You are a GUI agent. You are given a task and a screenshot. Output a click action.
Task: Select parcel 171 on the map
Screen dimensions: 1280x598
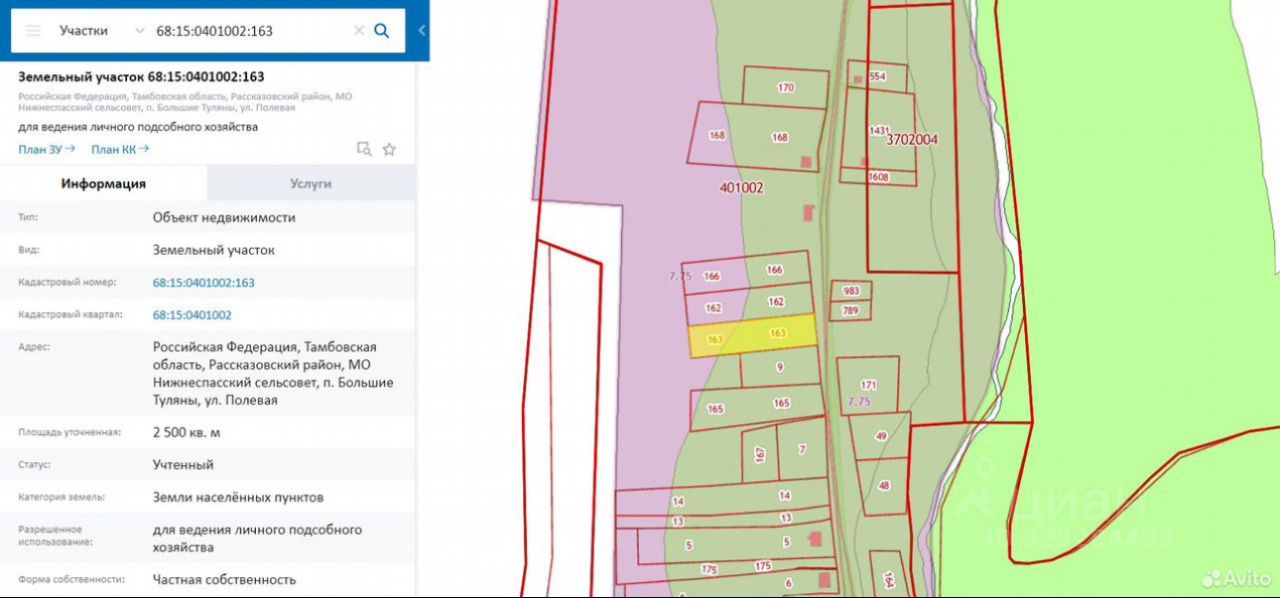coord(868,385)
